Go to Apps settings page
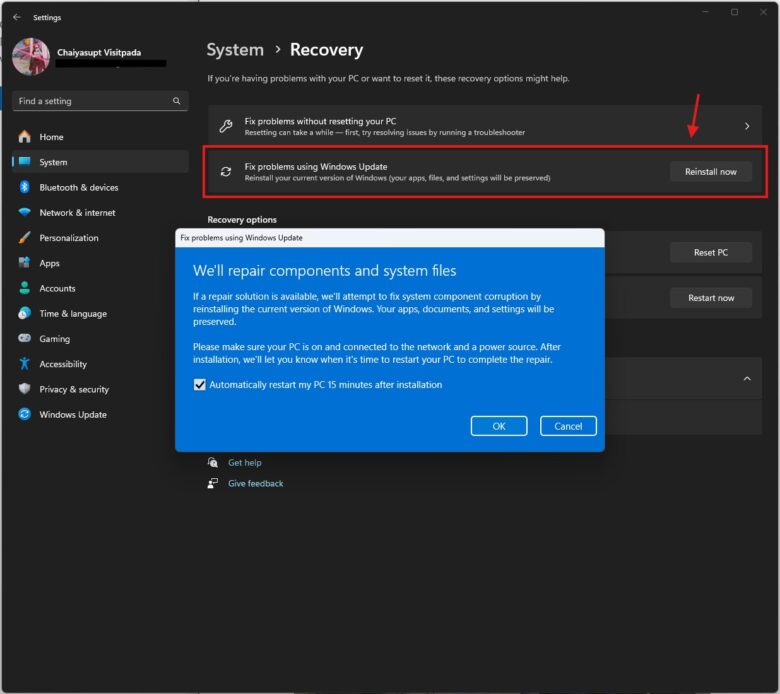This screenshot has width=780, height=694. pos(49,263)
